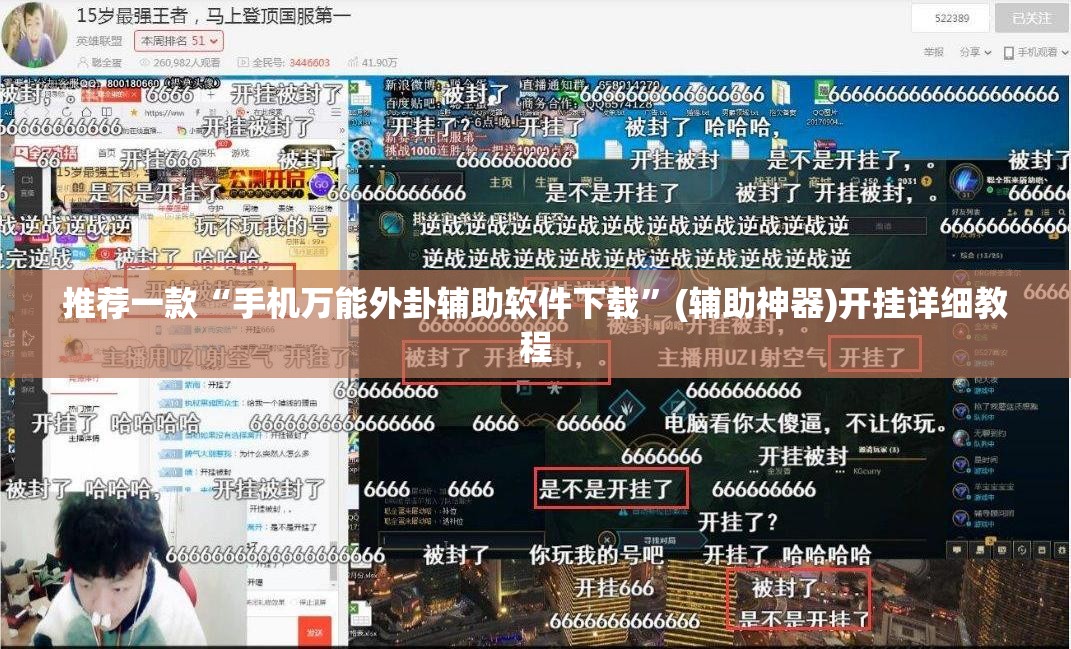Click the 全民号 3446603 room number
The height and width of the screenshot is (649, 1071).
283,62
